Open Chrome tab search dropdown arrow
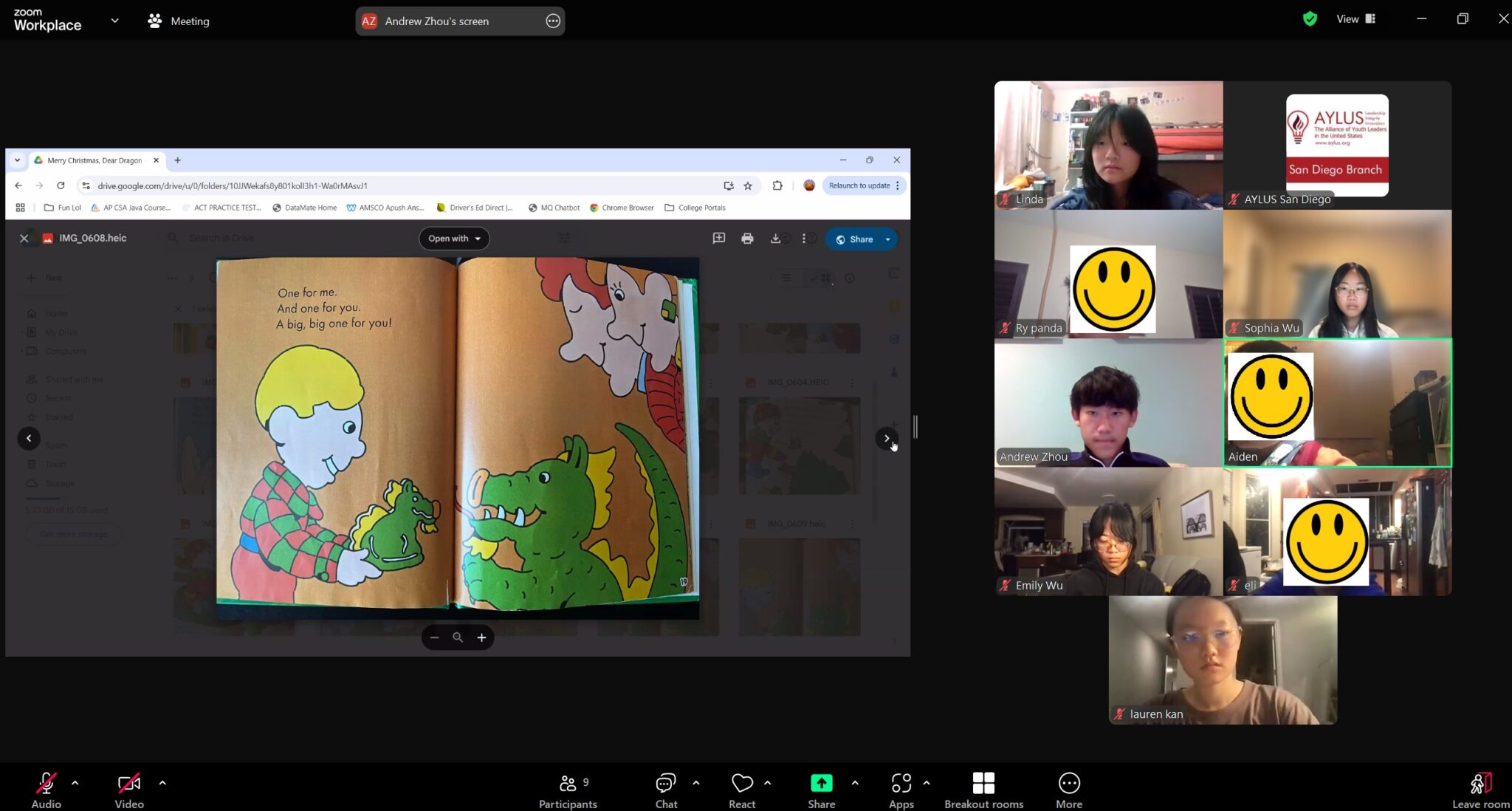This screenshot has width=1512, height=811. pos(17,160)
